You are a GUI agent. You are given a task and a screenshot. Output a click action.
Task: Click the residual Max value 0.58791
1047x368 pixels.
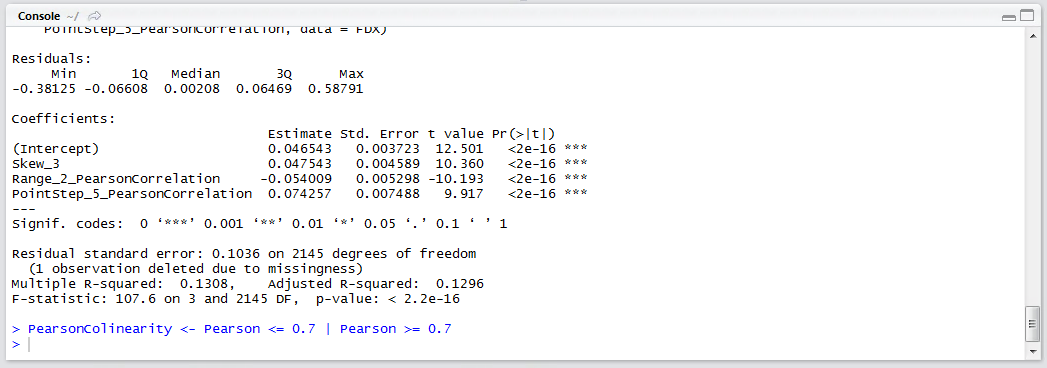coord(336,89)
